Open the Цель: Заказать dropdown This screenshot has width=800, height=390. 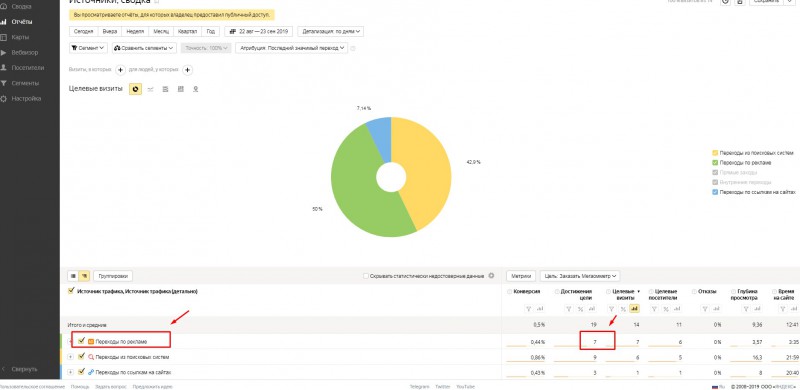coord(580,276)
